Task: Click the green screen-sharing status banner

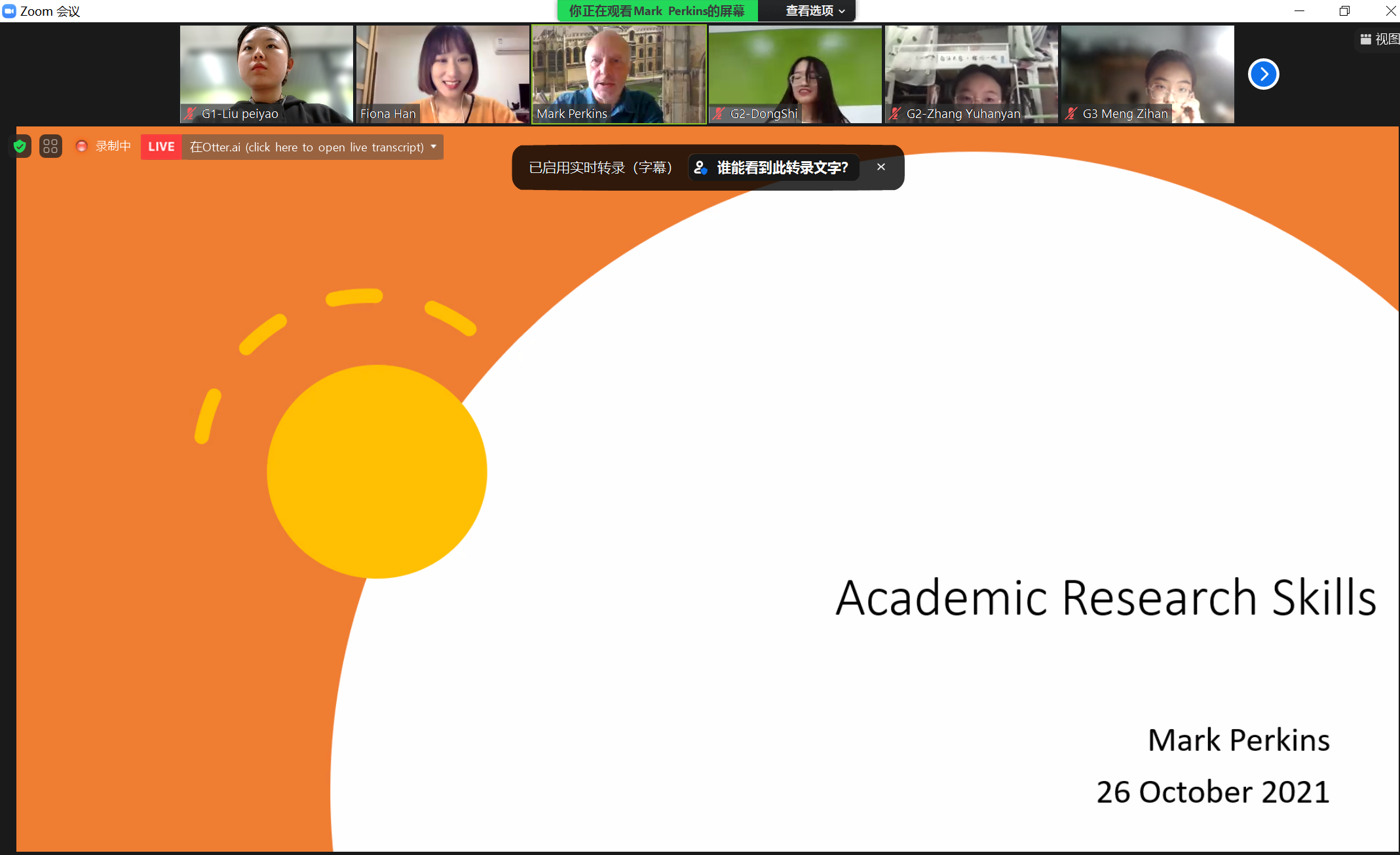Action: tap(657, 11)
